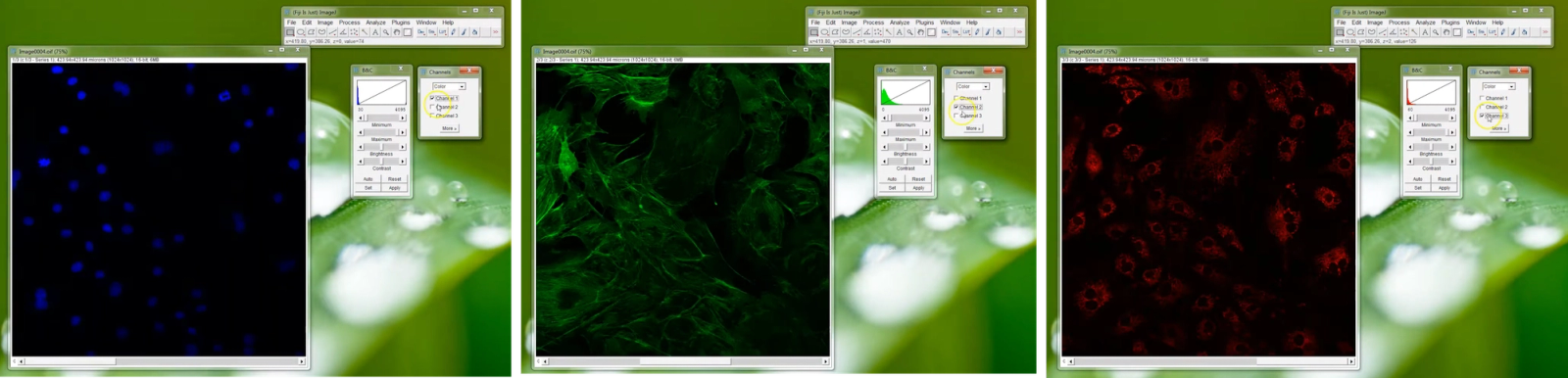
Task: Select Straight Line tool in blue-image panel toolbar
Action: (332, 32)
